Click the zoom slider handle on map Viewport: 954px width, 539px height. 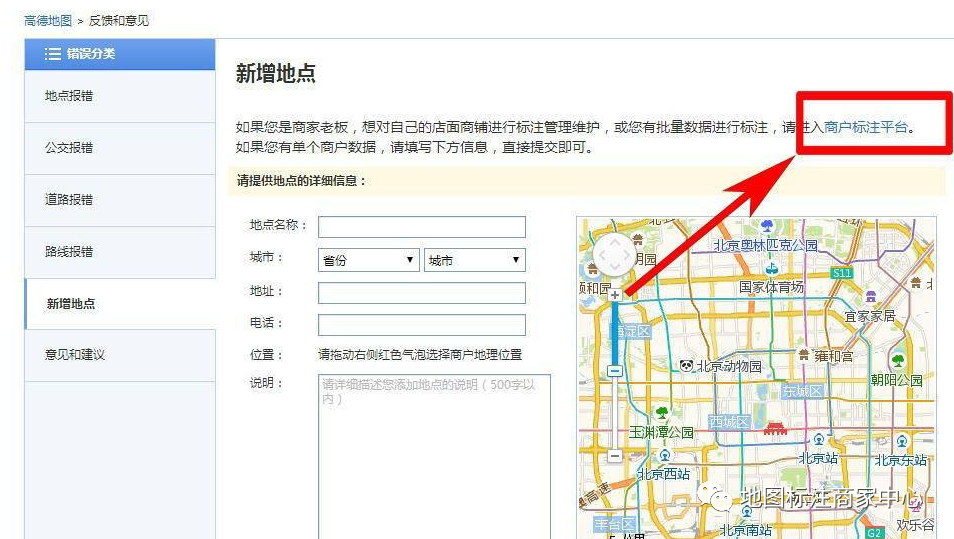[614, 371]
